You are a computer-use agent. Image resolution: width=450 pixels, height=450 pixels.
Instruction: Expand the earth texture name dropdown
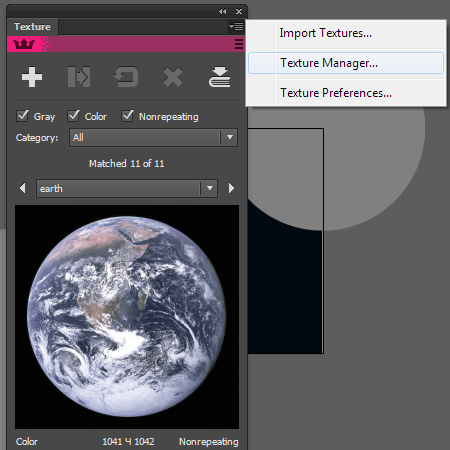point(127,188)
